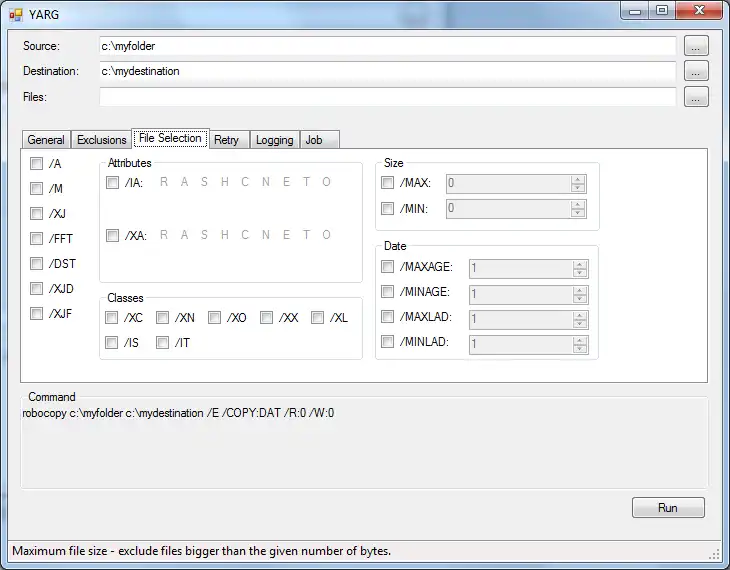The width and height of the screenshot is (730, 570).
Task: Enable the /FFT checkbox
Action: pos(36,238)
